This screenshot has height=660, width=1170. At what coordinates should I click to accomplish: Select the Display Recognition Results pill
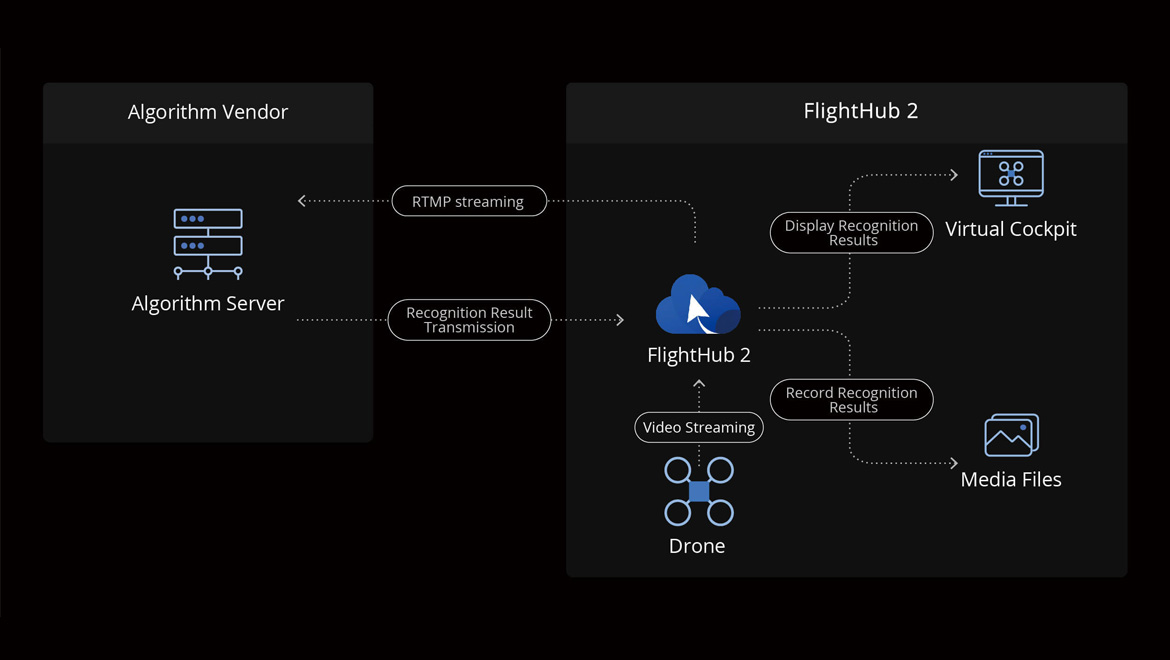851,233
